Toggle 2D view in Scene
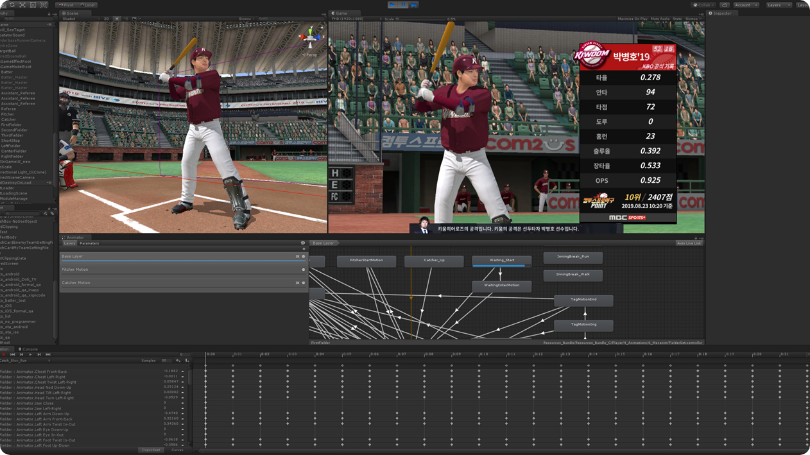810x455 pixels. tap(106, 19)
